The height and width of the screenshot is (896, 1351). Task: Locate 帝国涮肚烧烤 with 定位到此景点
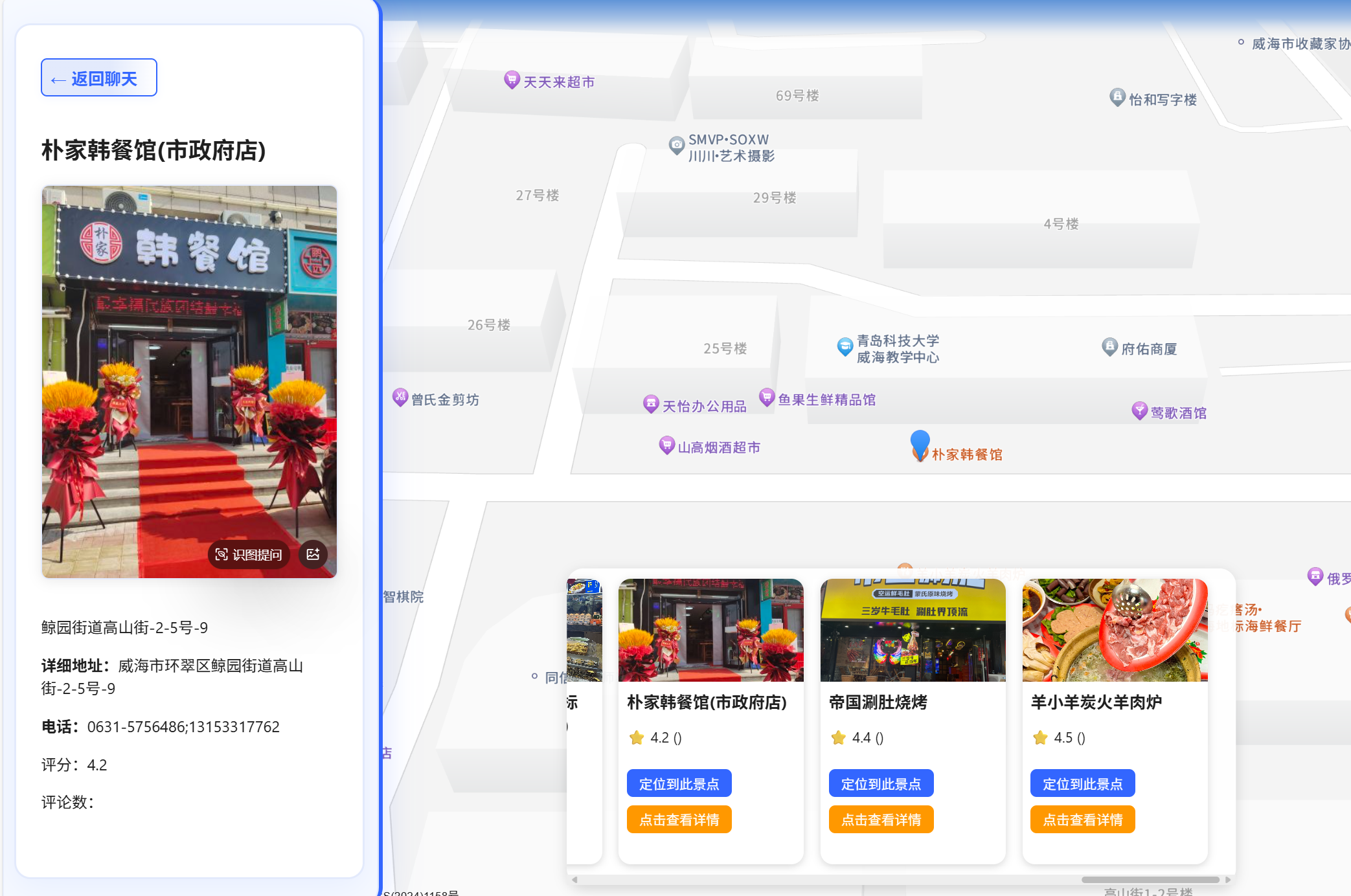(881, 783)
